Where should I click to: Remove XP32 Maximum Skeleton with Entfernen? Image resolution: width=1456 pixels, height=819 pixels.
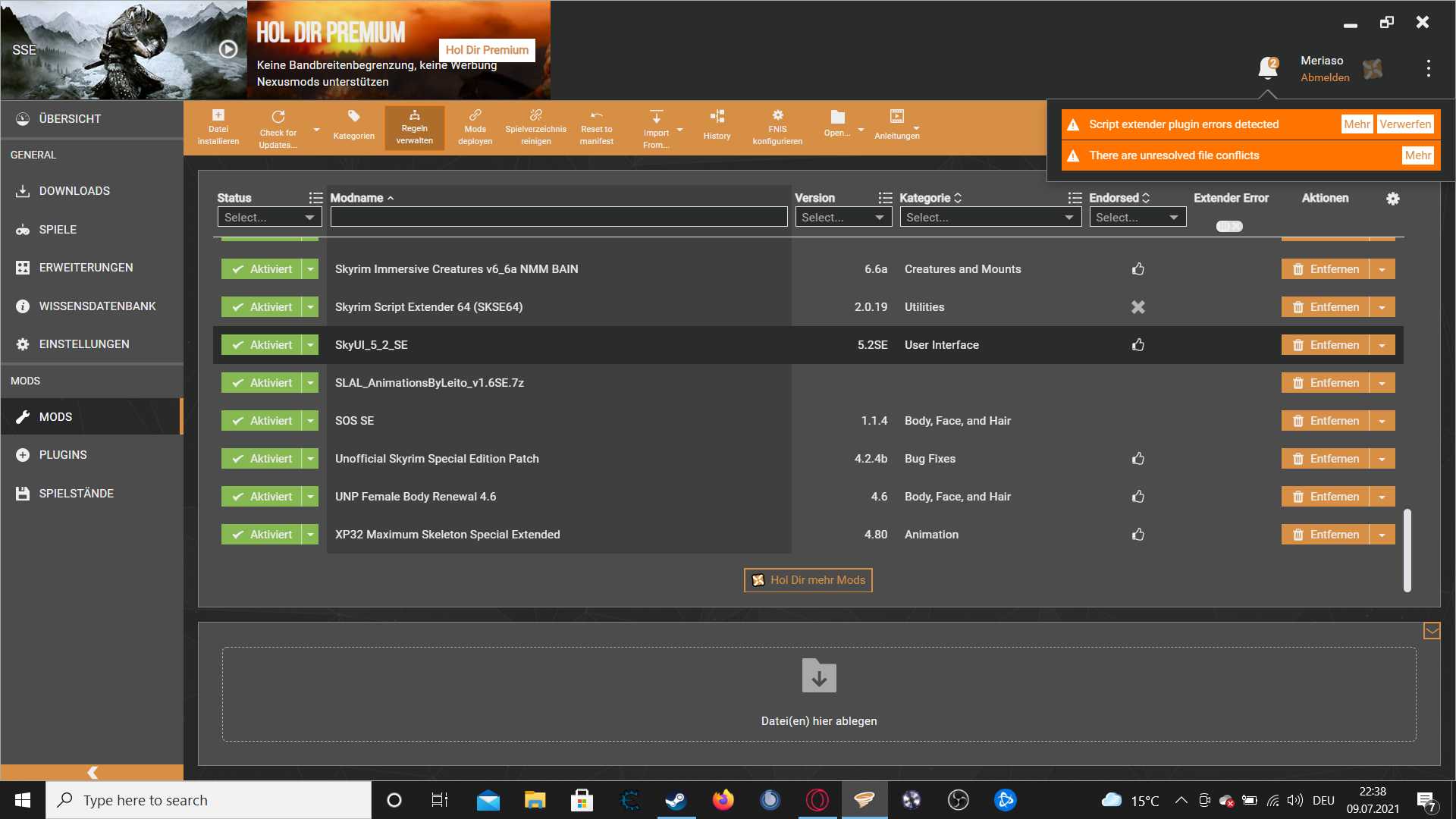(x=1326, y=535)
